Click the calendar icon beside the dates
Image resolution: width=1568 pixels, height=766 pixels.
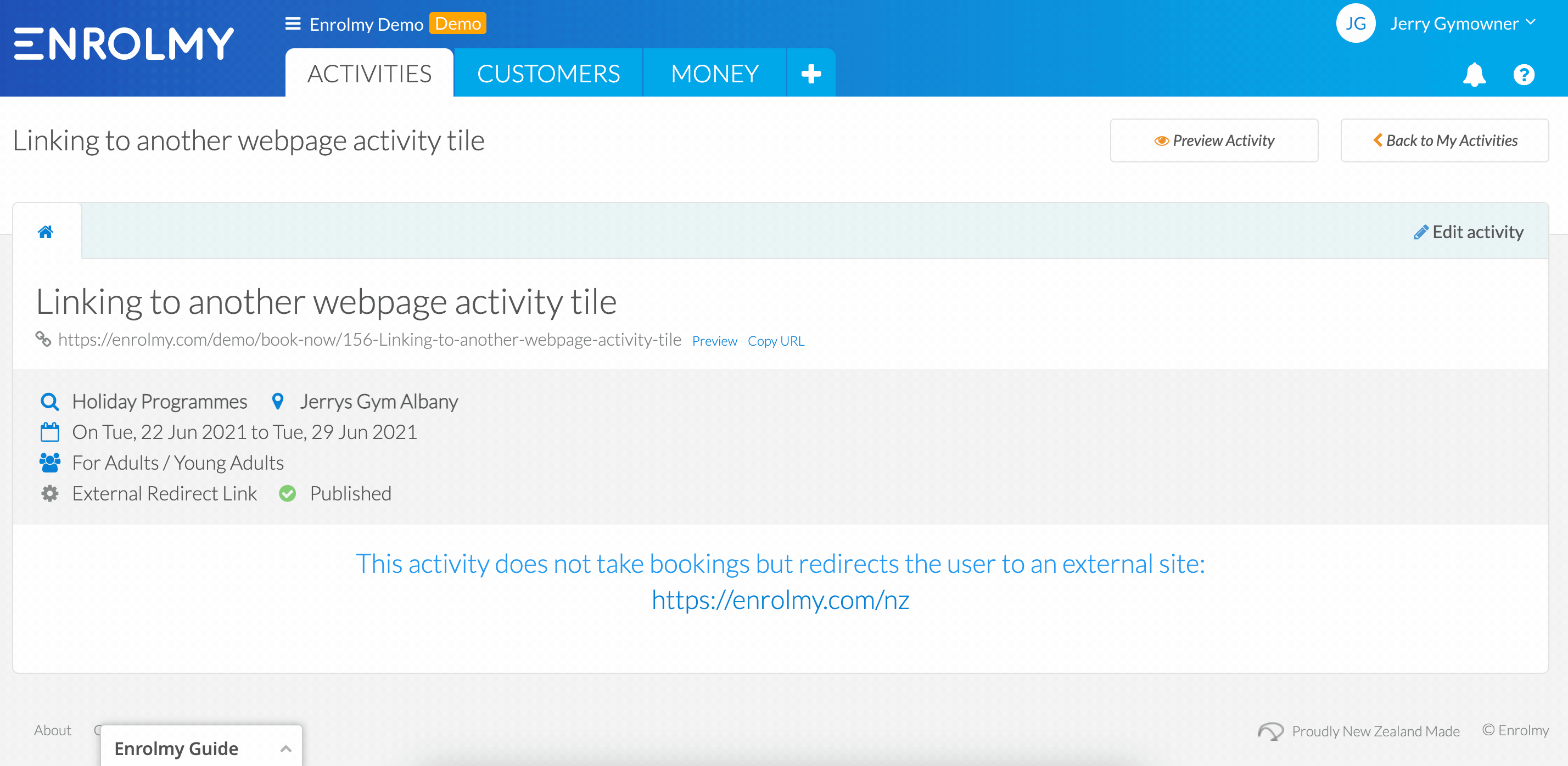click(x=49, y=432)
